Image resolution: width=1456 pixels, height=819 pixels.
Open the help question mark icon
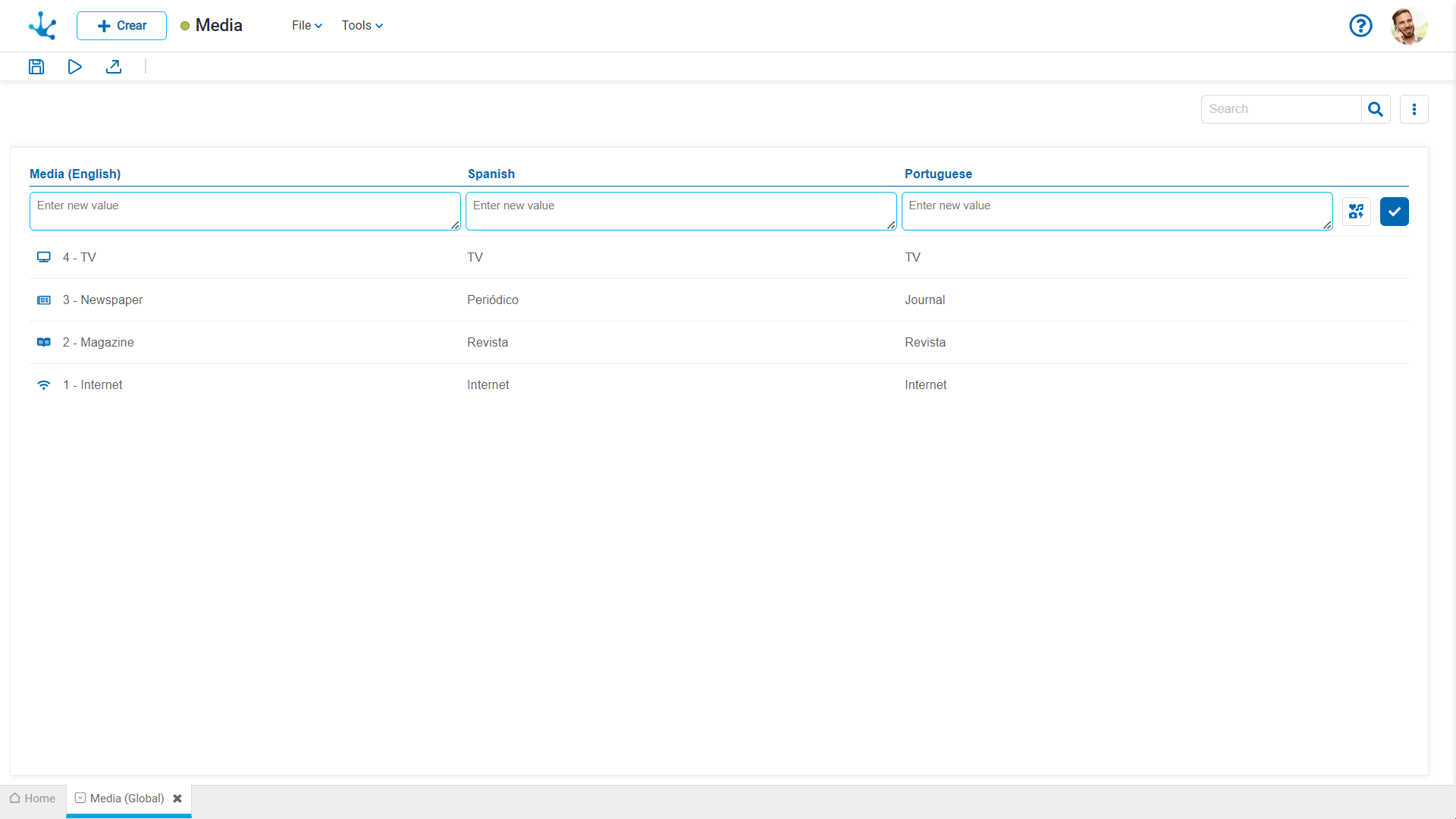pyautogui.click(x=1360, y=26)
